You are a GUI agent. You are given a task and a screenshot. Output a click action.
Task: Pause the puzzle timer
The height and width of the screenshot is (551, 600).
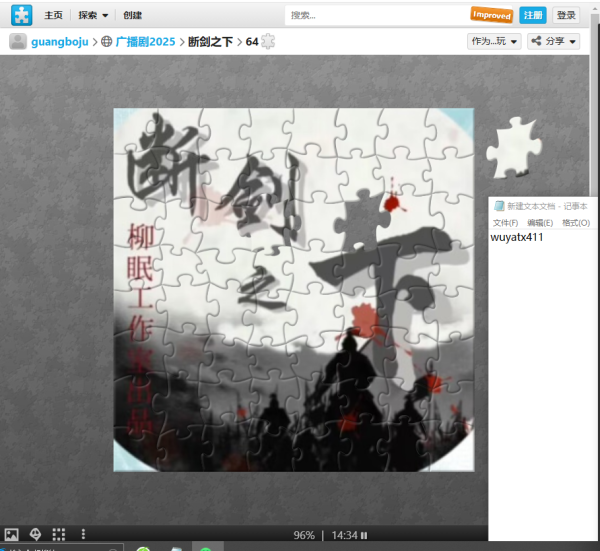364,535
